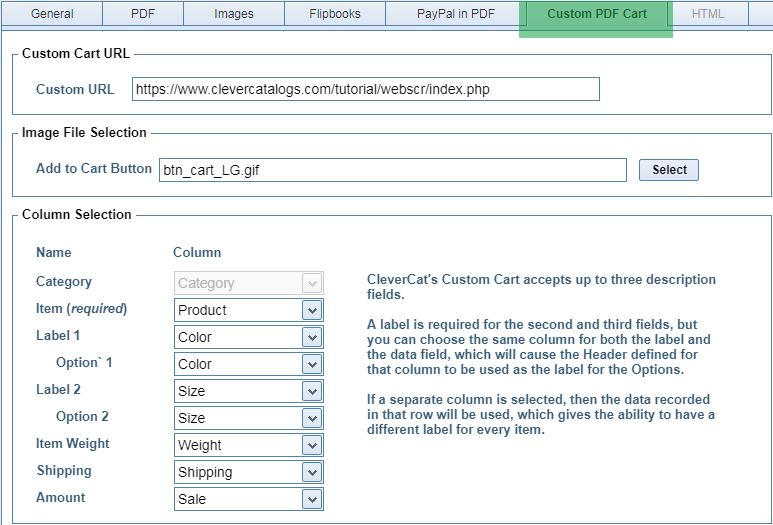The height and width of the screenshot is (525, 773).
Task: Click the Add to Cart Button filename field
Action: pyautogui.click(x=392, y=170)
